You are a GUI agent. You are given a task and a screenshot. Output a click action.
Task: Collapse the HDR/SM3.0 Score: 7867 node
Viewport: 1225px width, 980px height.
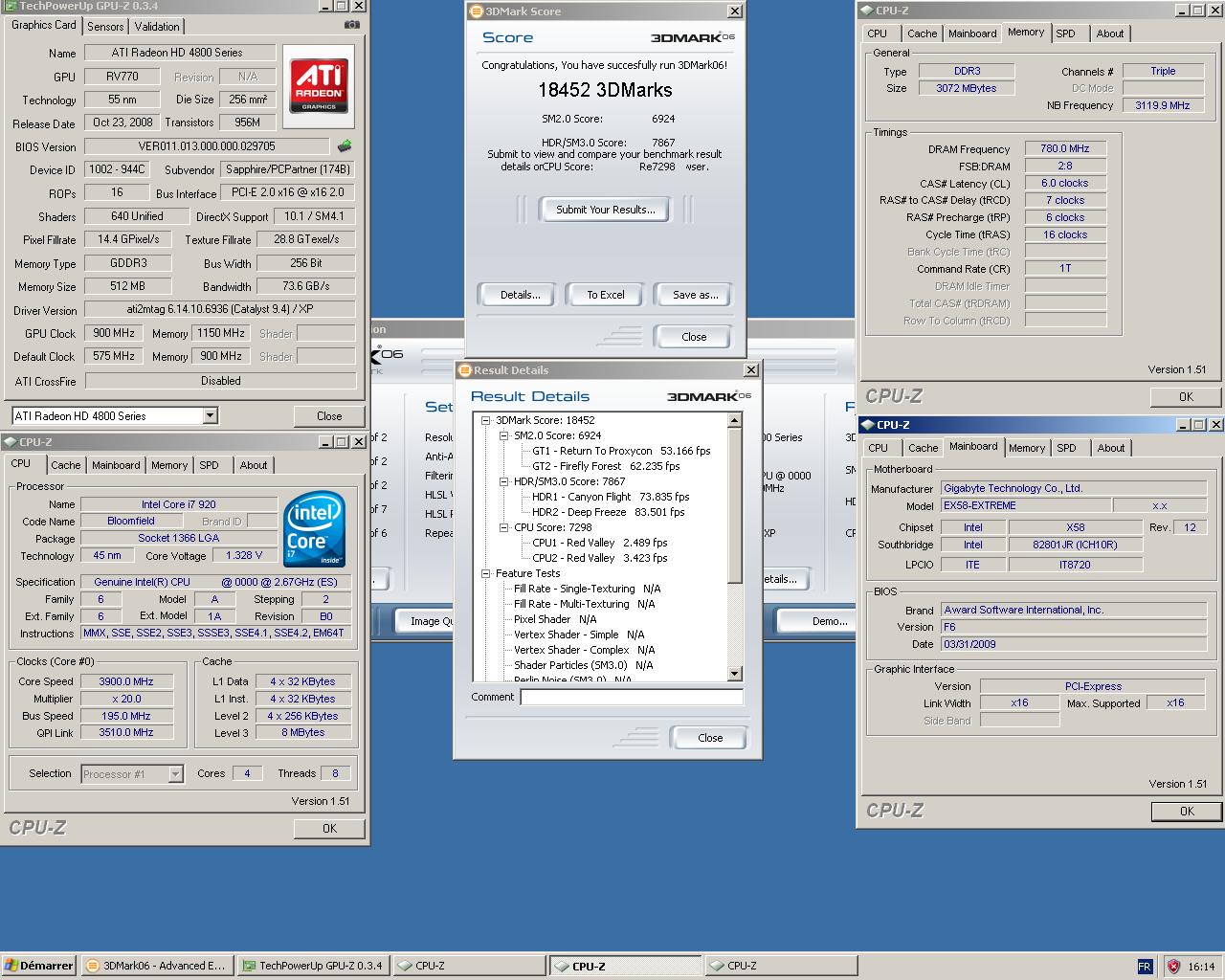point(503,481)
